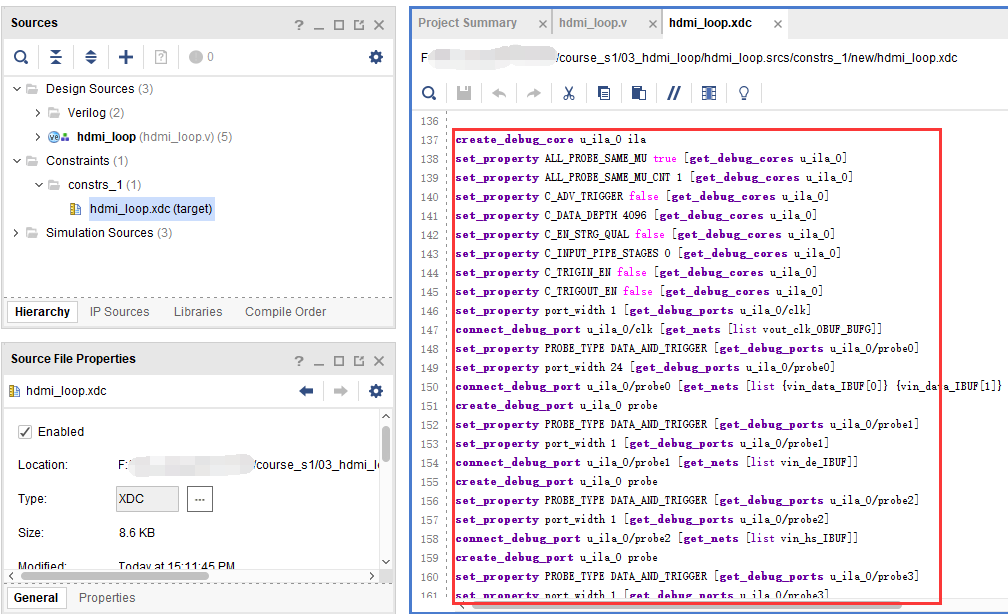Screen dimensions: 1008x614
Task: Paste clipboard into editor
Action: [638, 93]
